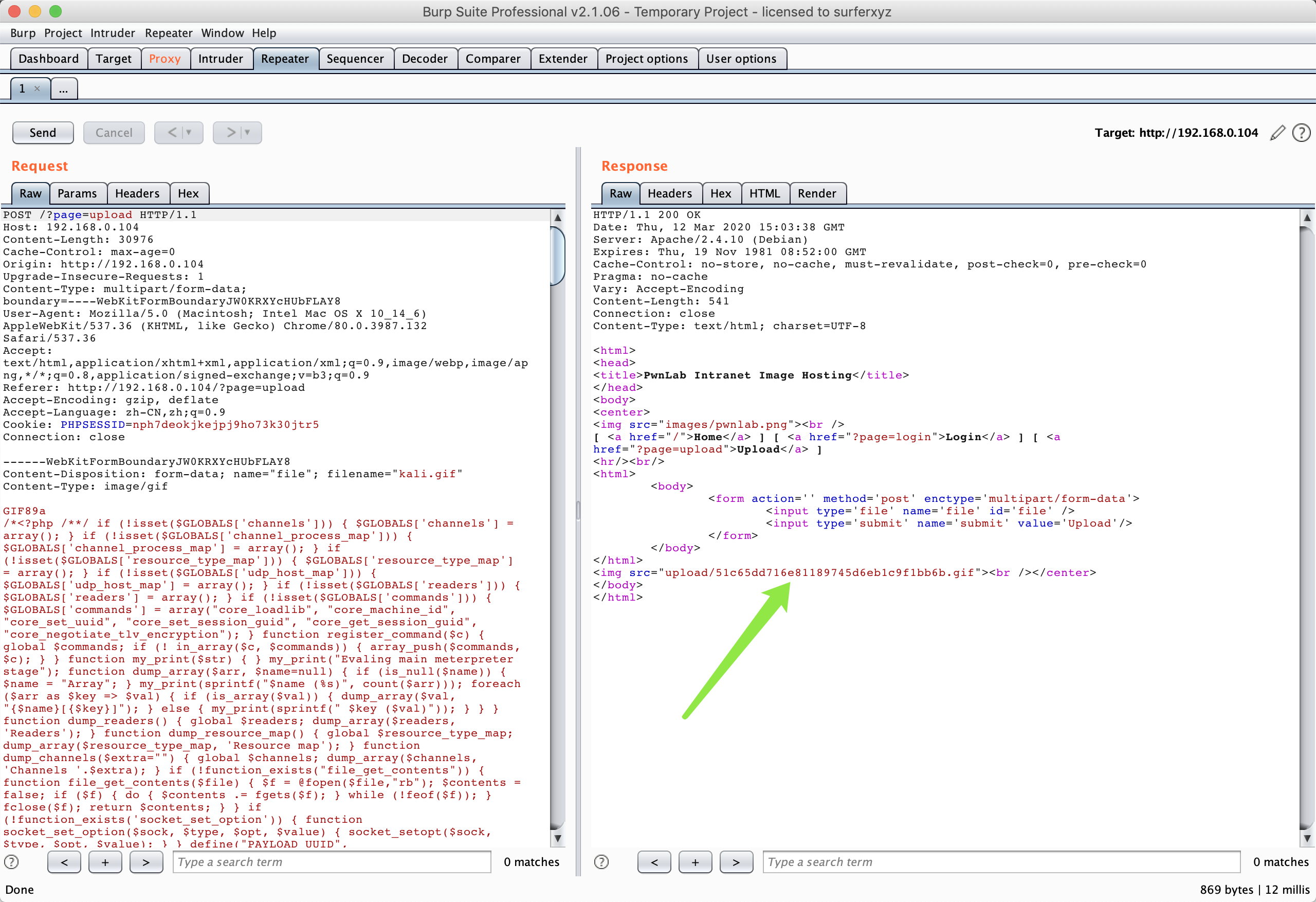Switch request view to Params tab
Viewport: 1316px width, 902px height.
pos(77,193)
